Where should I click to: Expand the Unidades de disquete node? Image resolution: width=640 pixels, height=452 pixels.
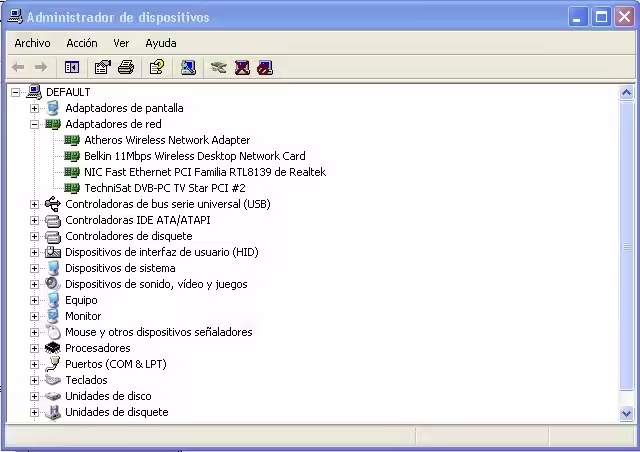pyautogui.click(x=35, y=412)
